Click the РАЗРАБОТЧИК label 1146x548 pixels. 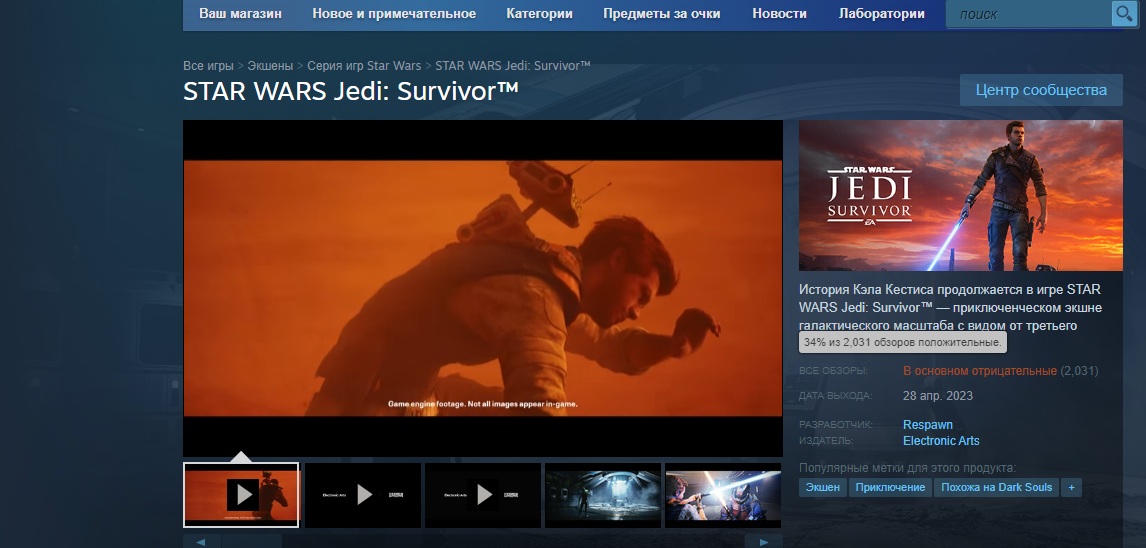point(836,425)
